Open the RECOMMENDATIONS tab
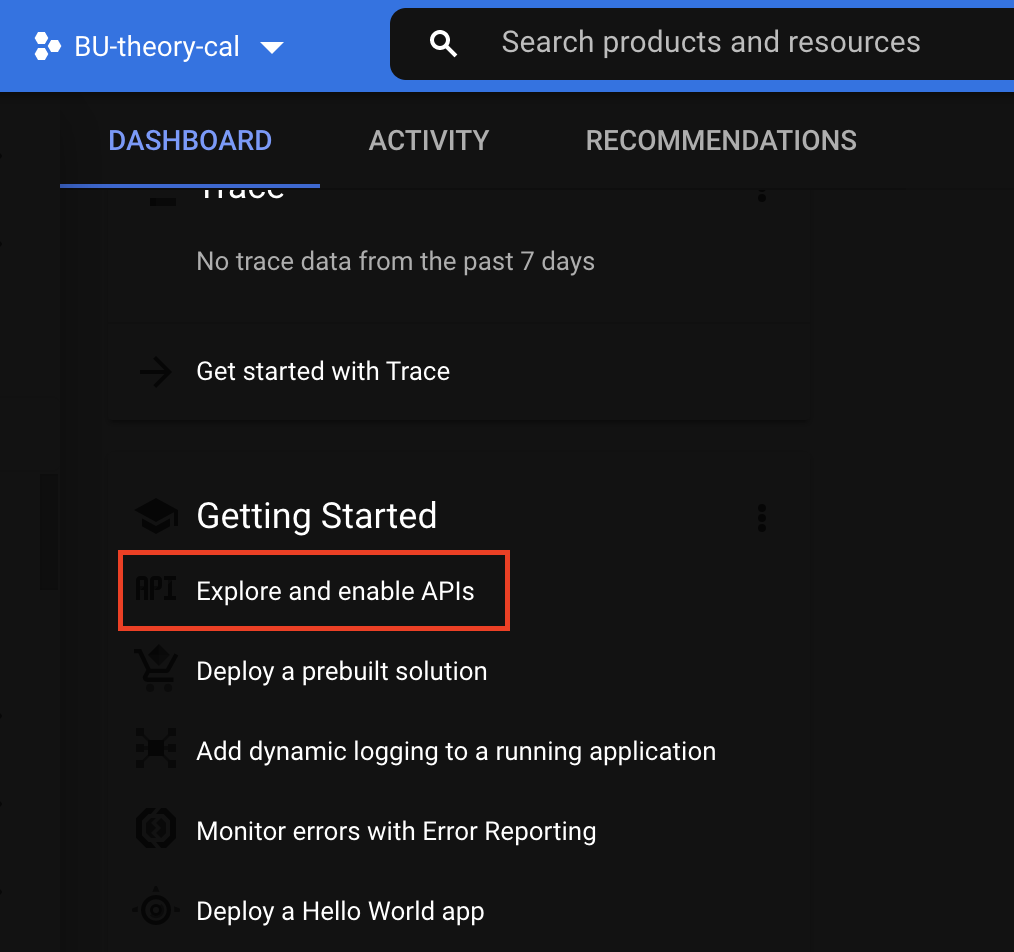Screen dimensions: 1014x952 click(721, 141)
